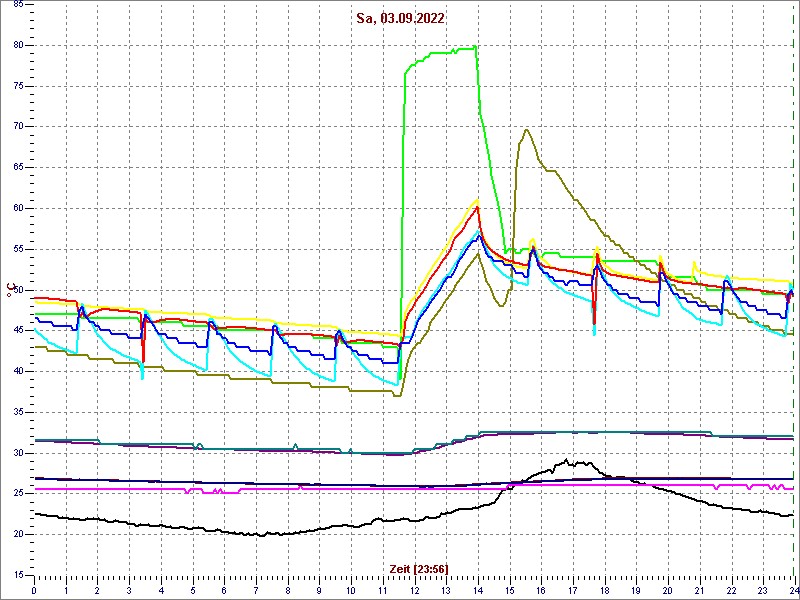Click the temperature axis label '35'

coord(16,412)
